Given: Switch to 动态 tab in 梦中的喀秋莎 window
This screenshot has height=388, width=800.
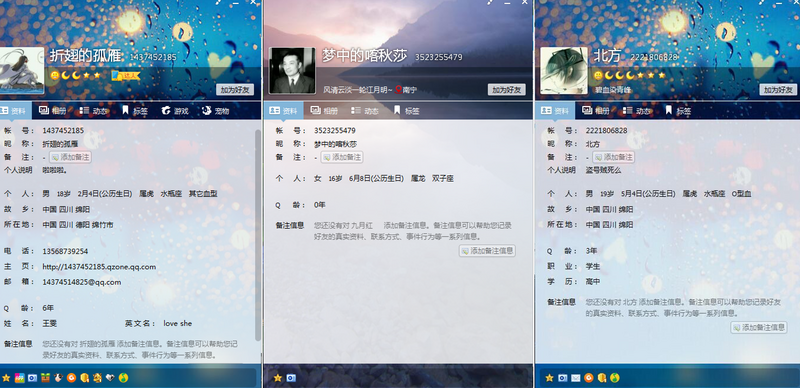Looking at the screenshot, I should (x=366, y=110).
